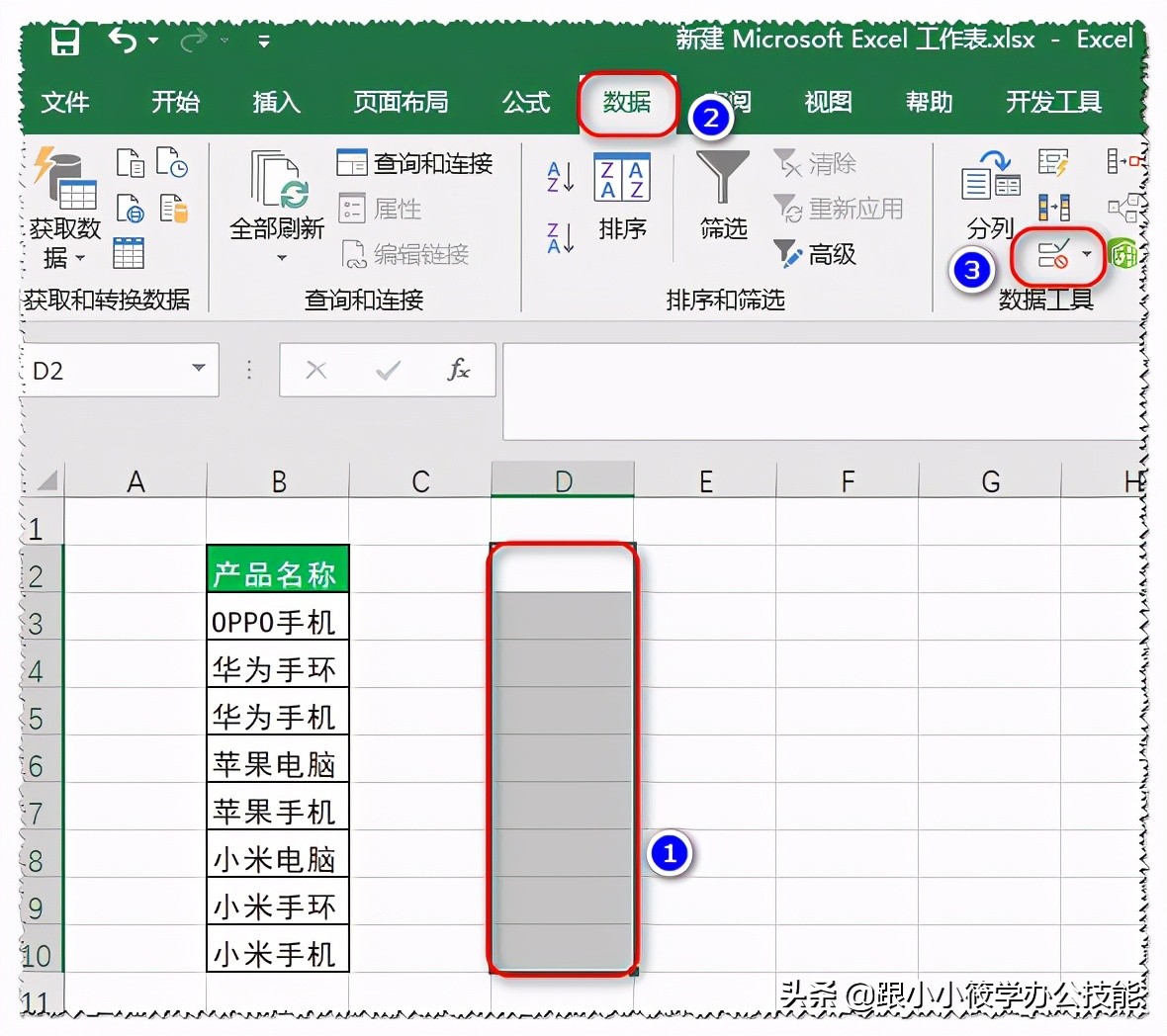Click the Save icon in the title bar
The width and height of the screenshot is (1167, 1036).
coord(64,41)
